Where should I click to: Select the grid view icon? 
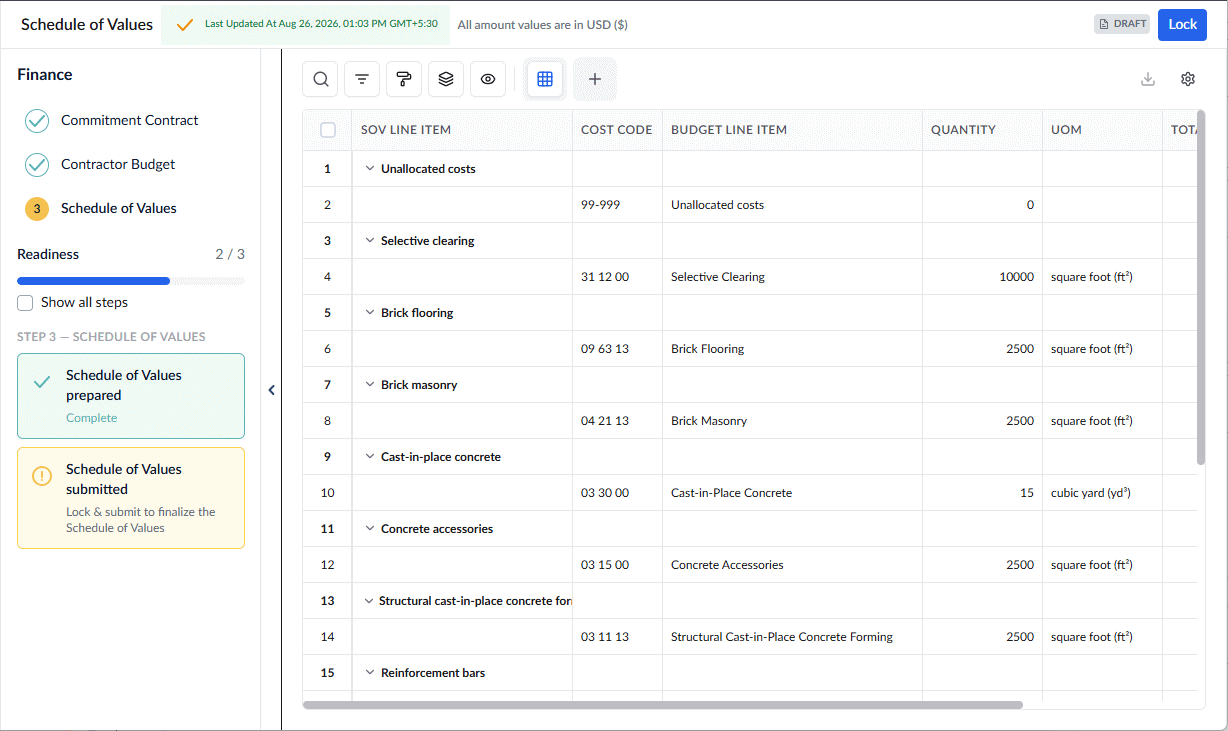click(545, 79)
